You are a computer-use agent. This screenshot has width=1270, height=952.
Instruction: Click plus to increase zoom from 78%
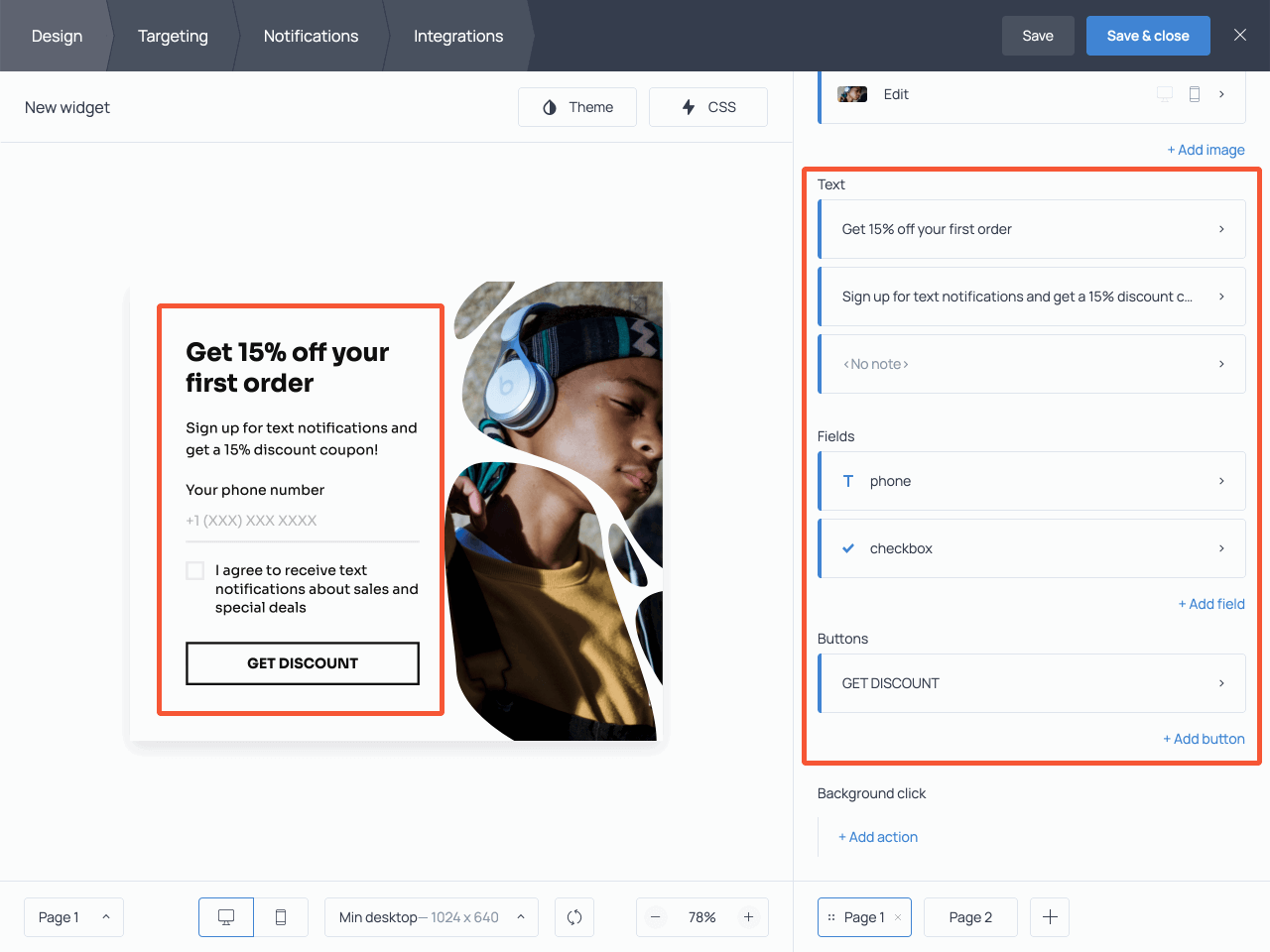[x=748, y=917]
